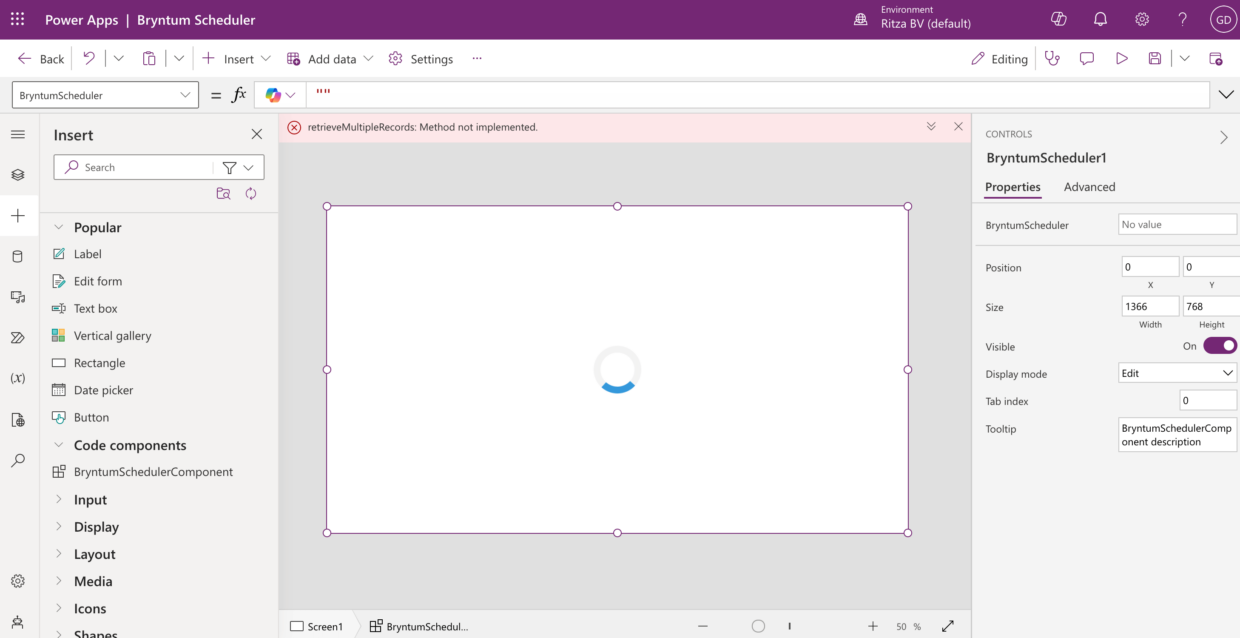Save the app with the disk icon
Image resolution: width=1240 pixels, height=638 pixels.
1155,59
